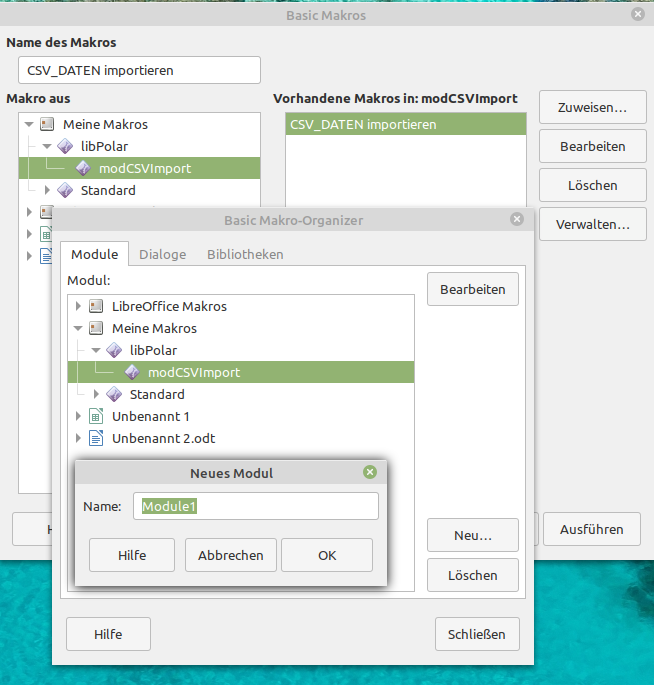Collapse libPolar in Basic Makros tree
Screen dimensions: 654x685
[x=47, y=146]
